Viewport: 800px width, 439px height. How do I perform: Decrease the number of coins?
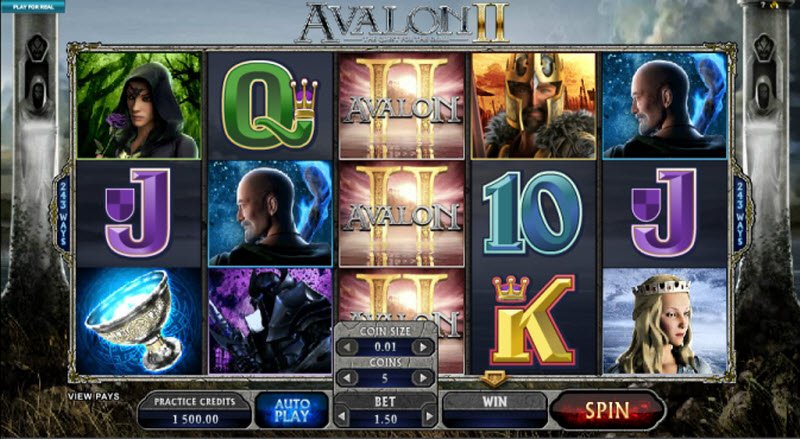349,378
